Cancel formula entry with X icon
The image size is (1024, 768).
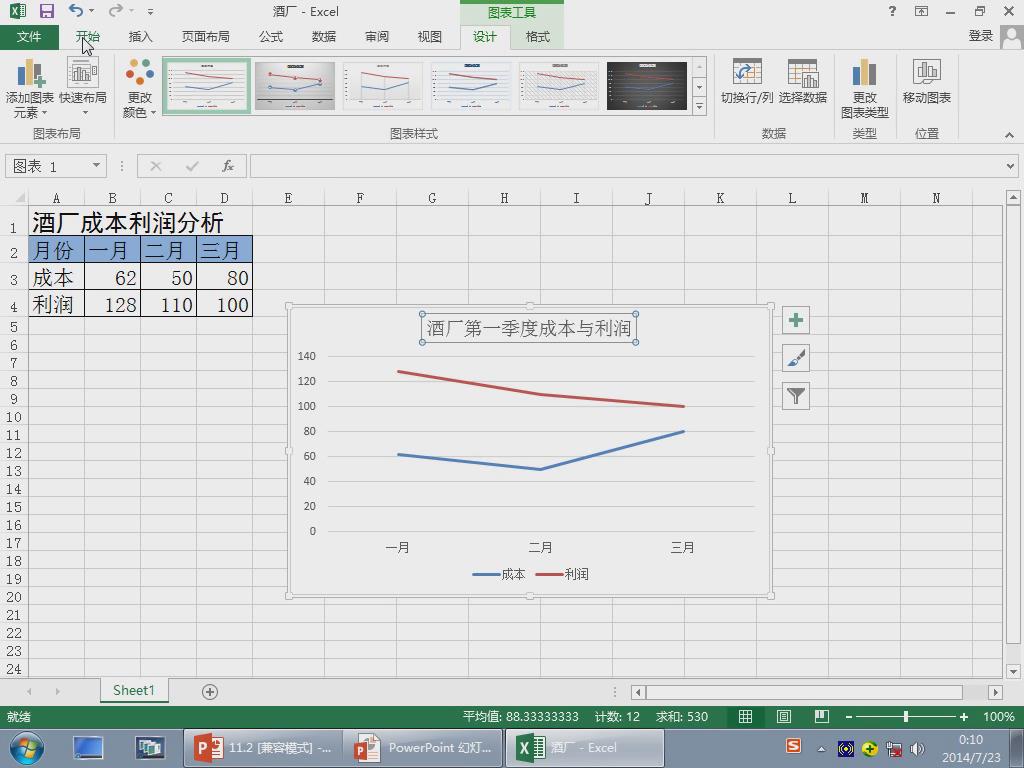tap(155, 167)
